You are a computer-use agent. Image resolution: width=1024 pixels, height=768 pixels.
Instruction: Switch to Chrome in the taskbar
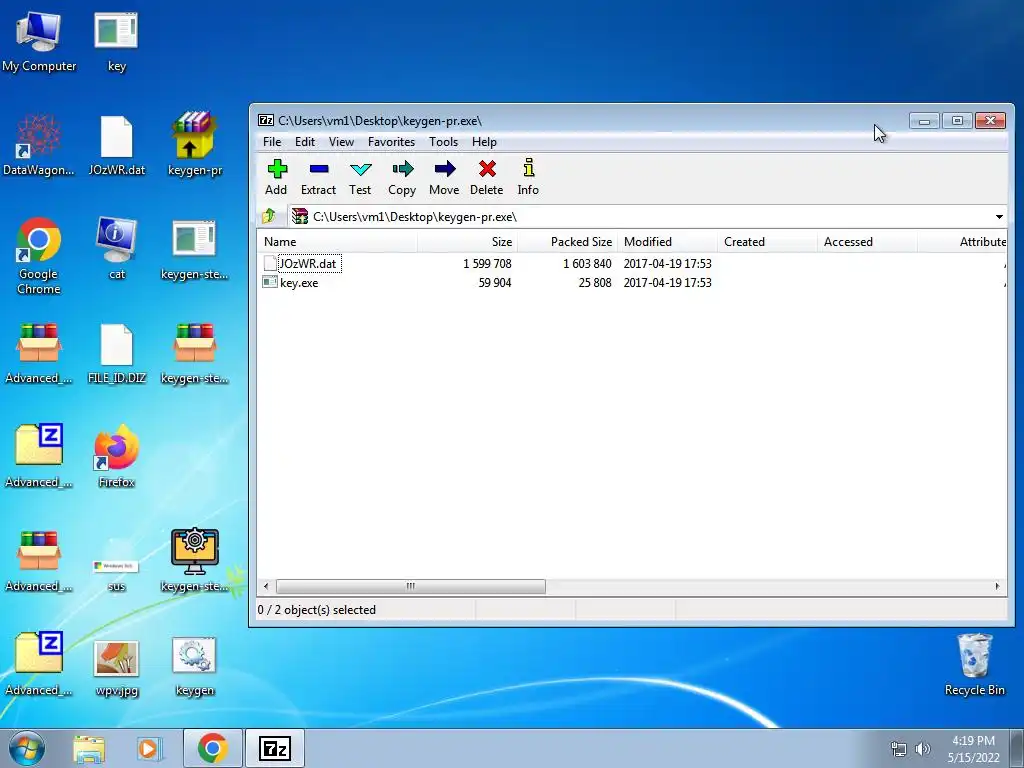212,748
